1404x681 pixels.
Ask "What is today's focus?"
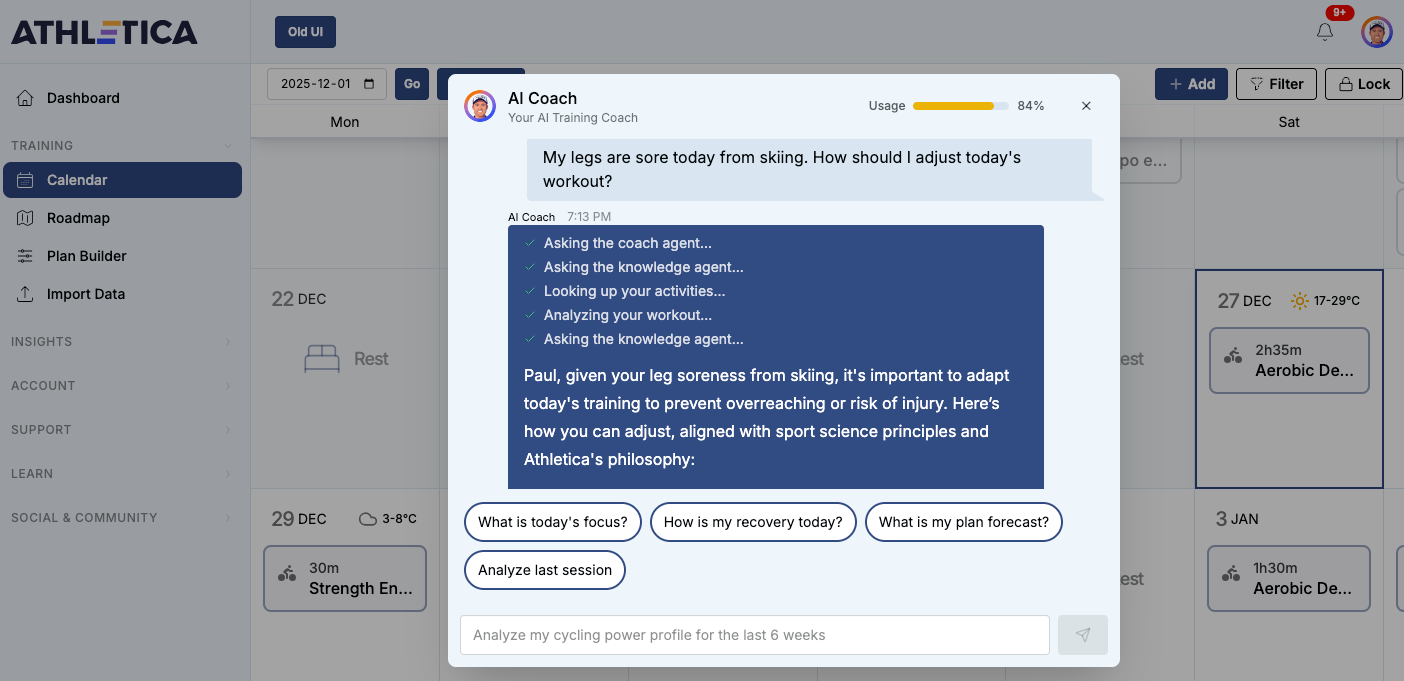553,522
